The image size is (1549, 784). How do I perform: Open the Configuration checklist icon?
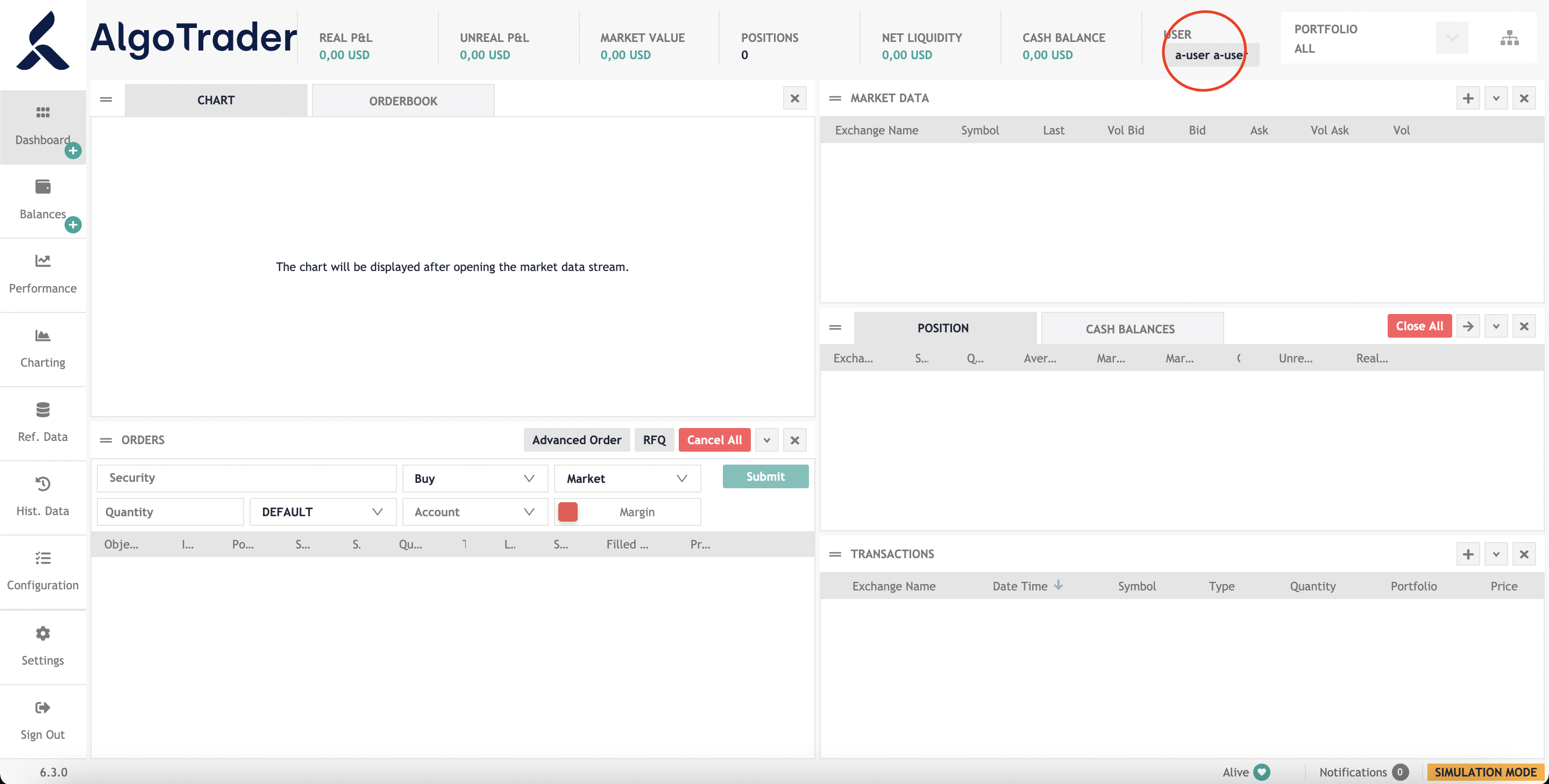pyautogui.click(x=42, y=559)
